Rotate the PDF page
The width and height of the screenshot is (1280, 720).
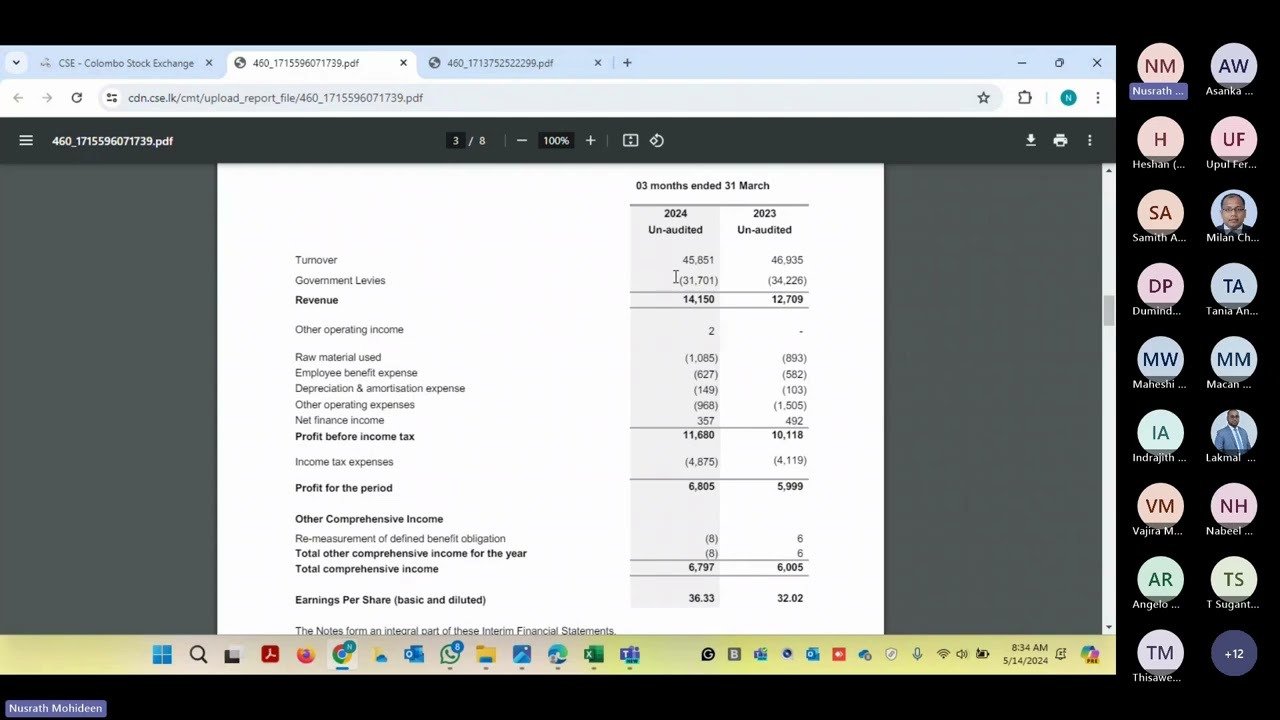click(x=657, y=140)
